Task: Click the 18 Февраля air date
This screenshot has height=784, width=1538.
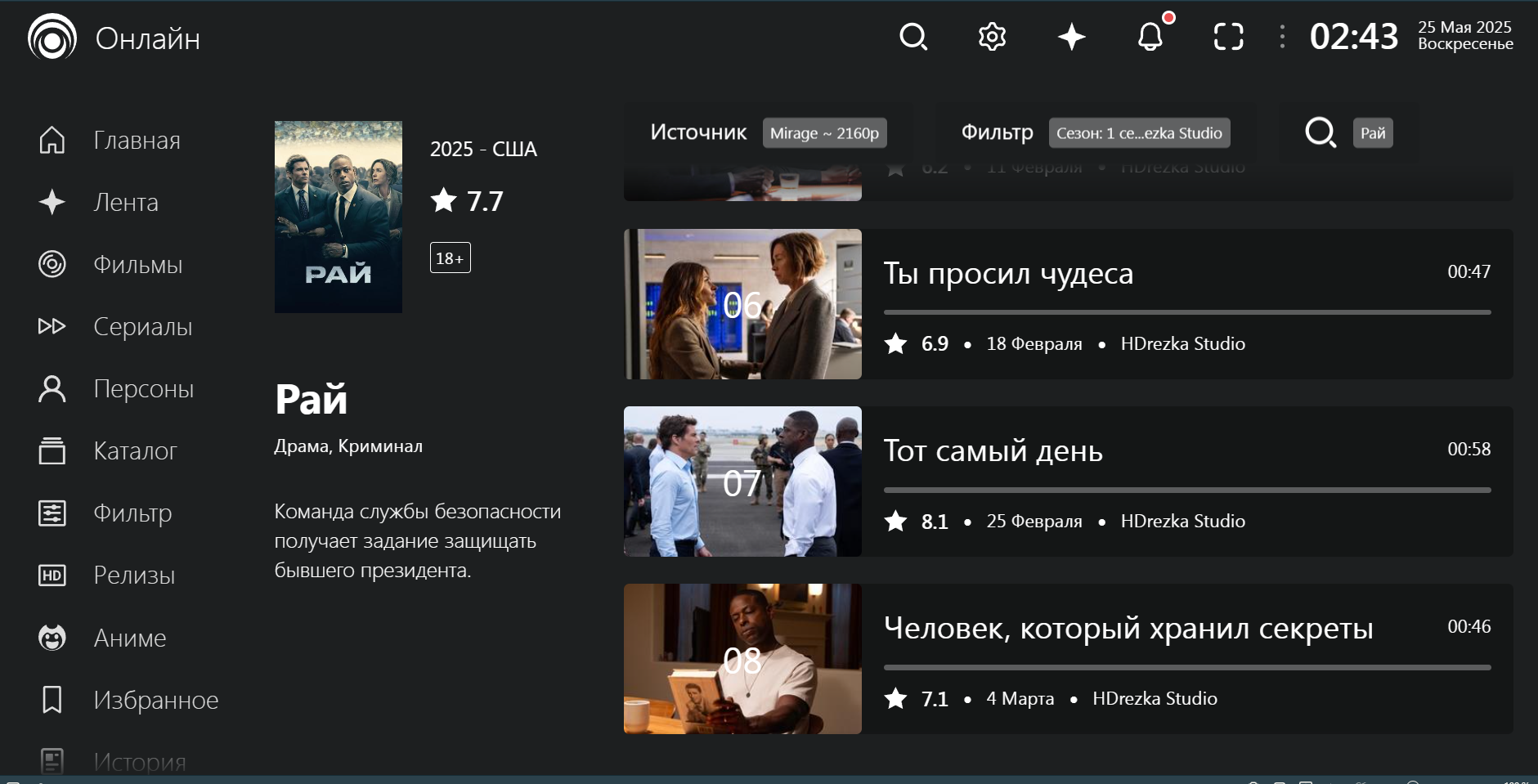Action: click(x=1034, y=343)
